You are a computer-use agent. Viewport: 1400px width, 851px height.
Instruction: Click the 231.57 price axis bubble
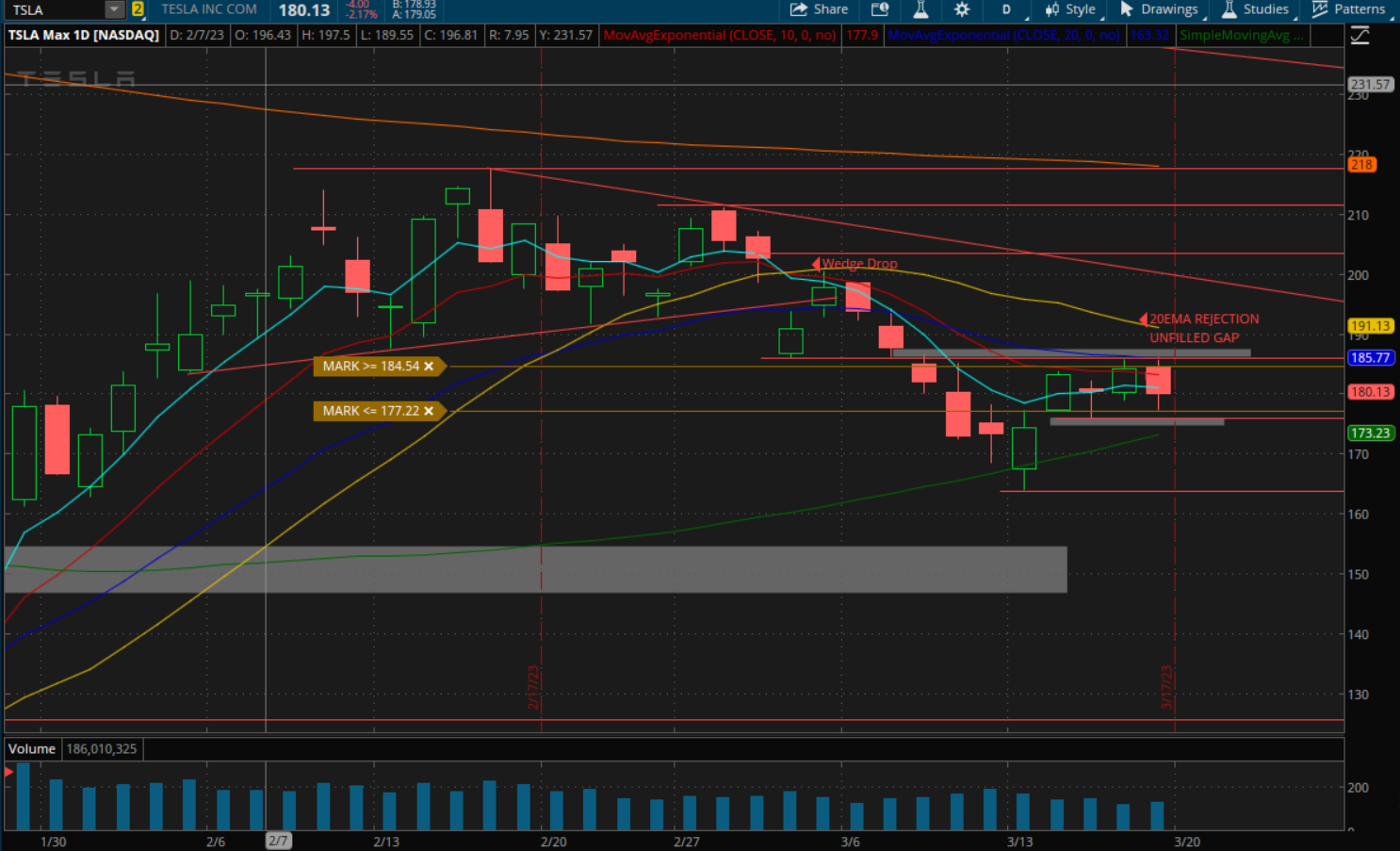(1370, 84)
